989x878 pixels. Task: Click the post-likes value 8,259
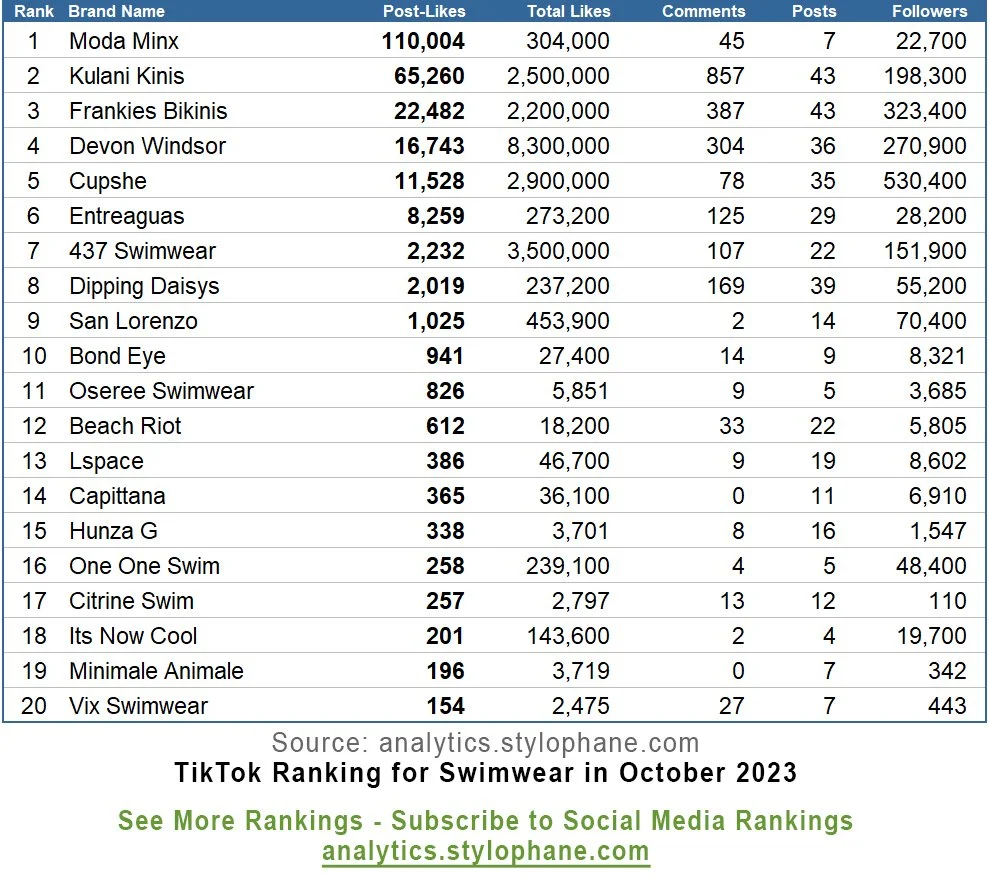(436, 216)
